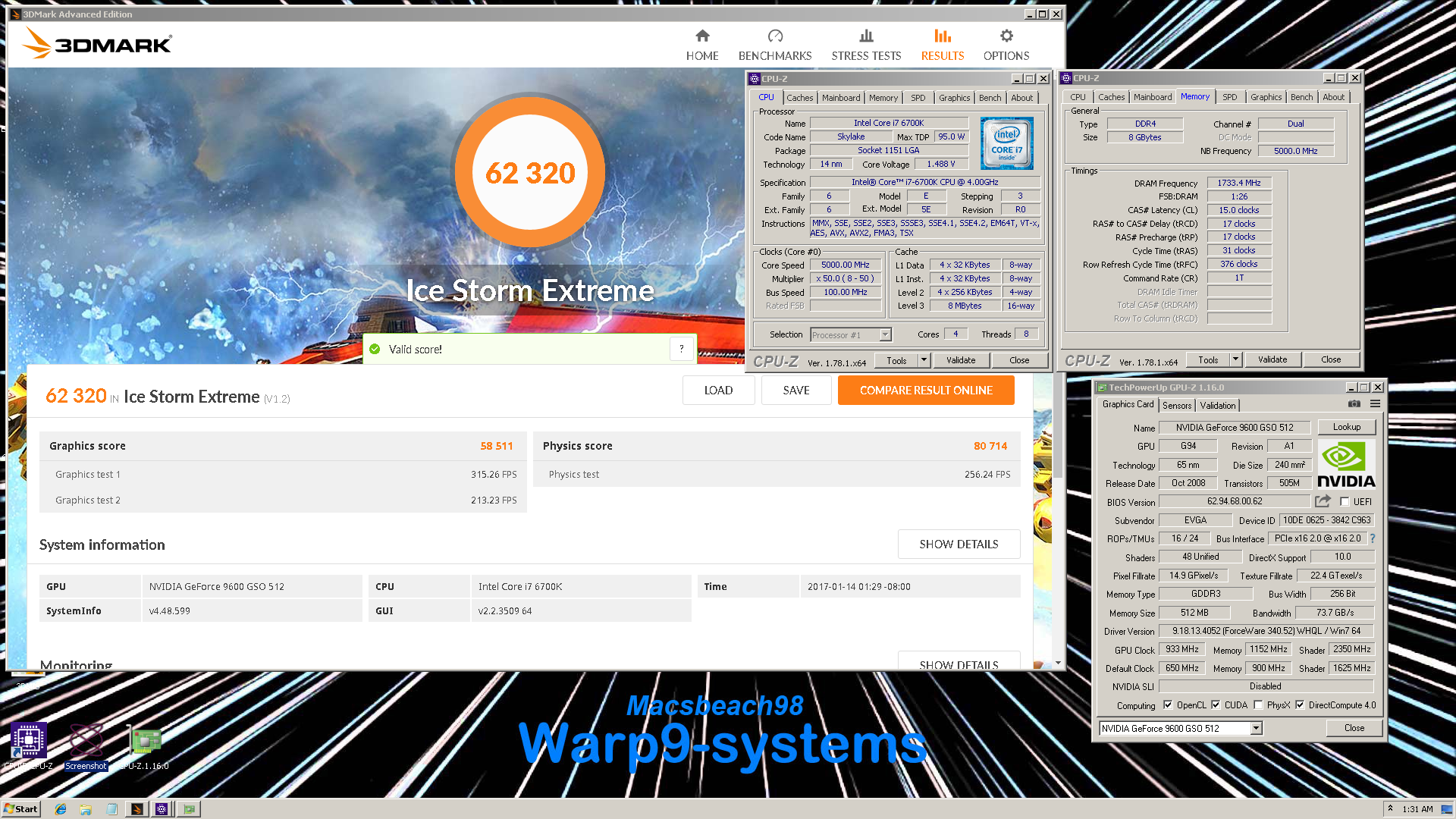Toggle UEFI checkbox in GPU-Z
The width and height of the screenshot is (1456, 819).
[1345, 501]
